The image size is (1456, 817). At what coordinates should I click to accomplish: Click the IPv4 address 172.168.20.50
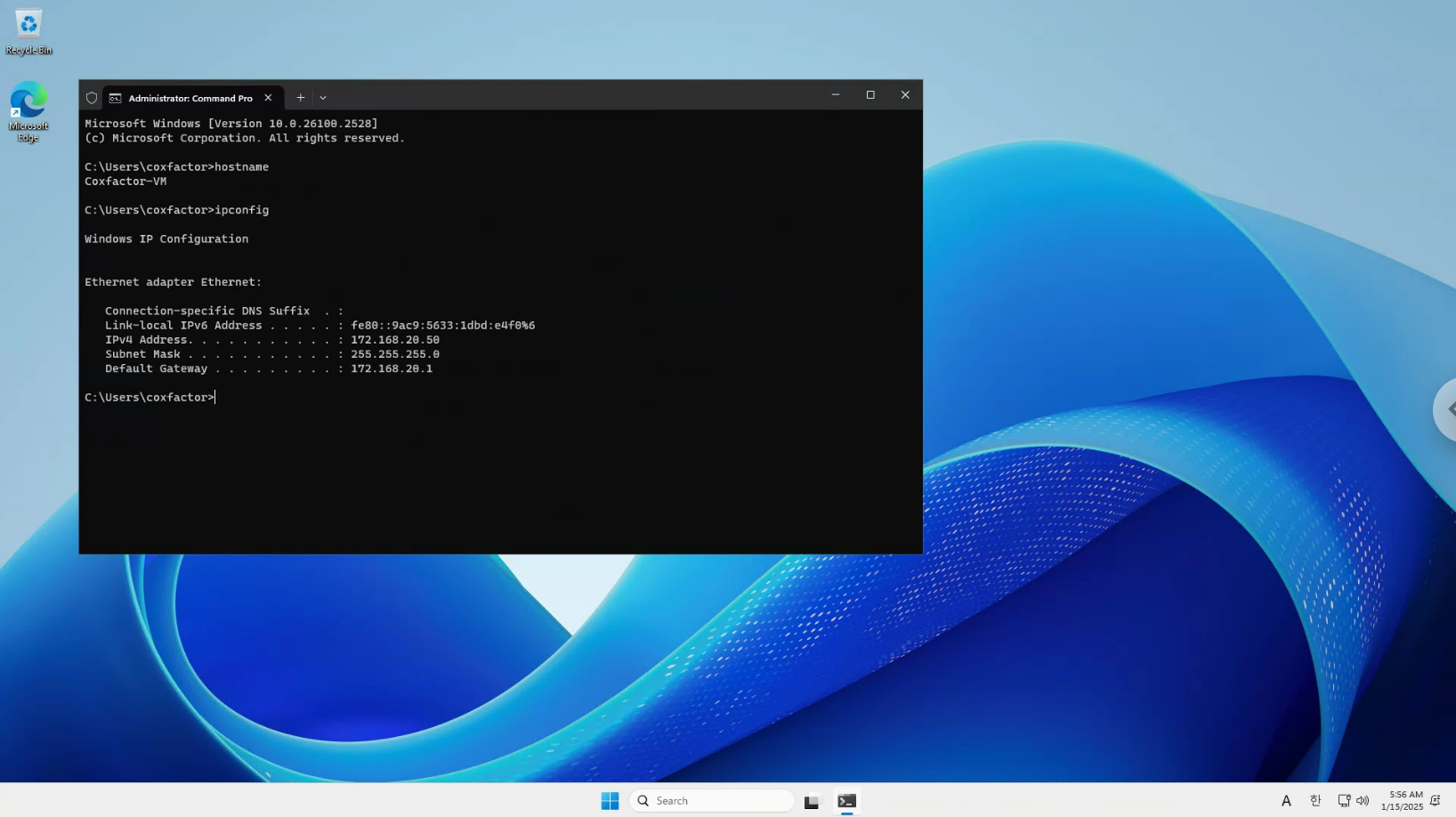[395, 340]
